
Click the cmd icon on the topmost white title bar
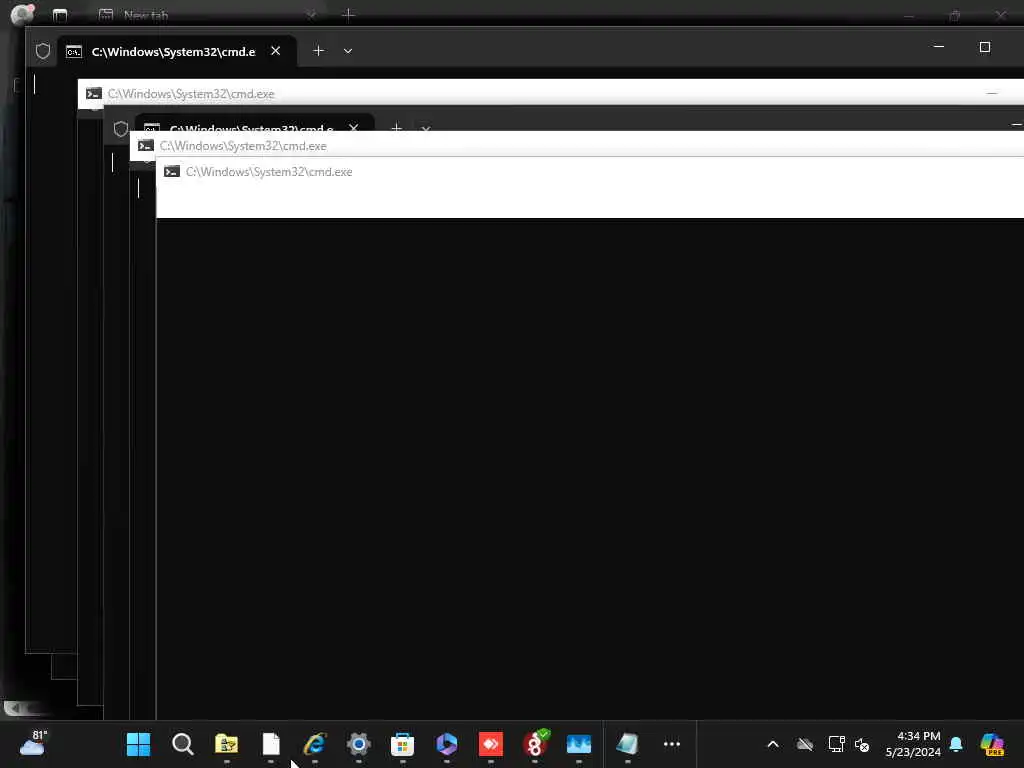[x=94, y=93]
